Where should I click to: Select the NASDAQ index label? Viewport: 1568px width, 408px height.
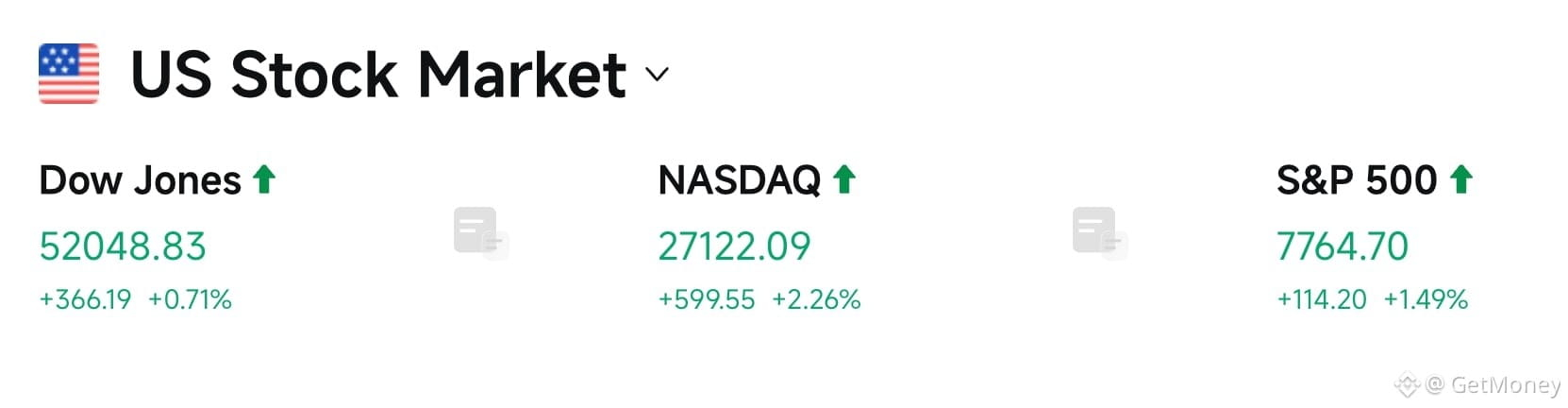pyautogui.click(x=740, y=180)
